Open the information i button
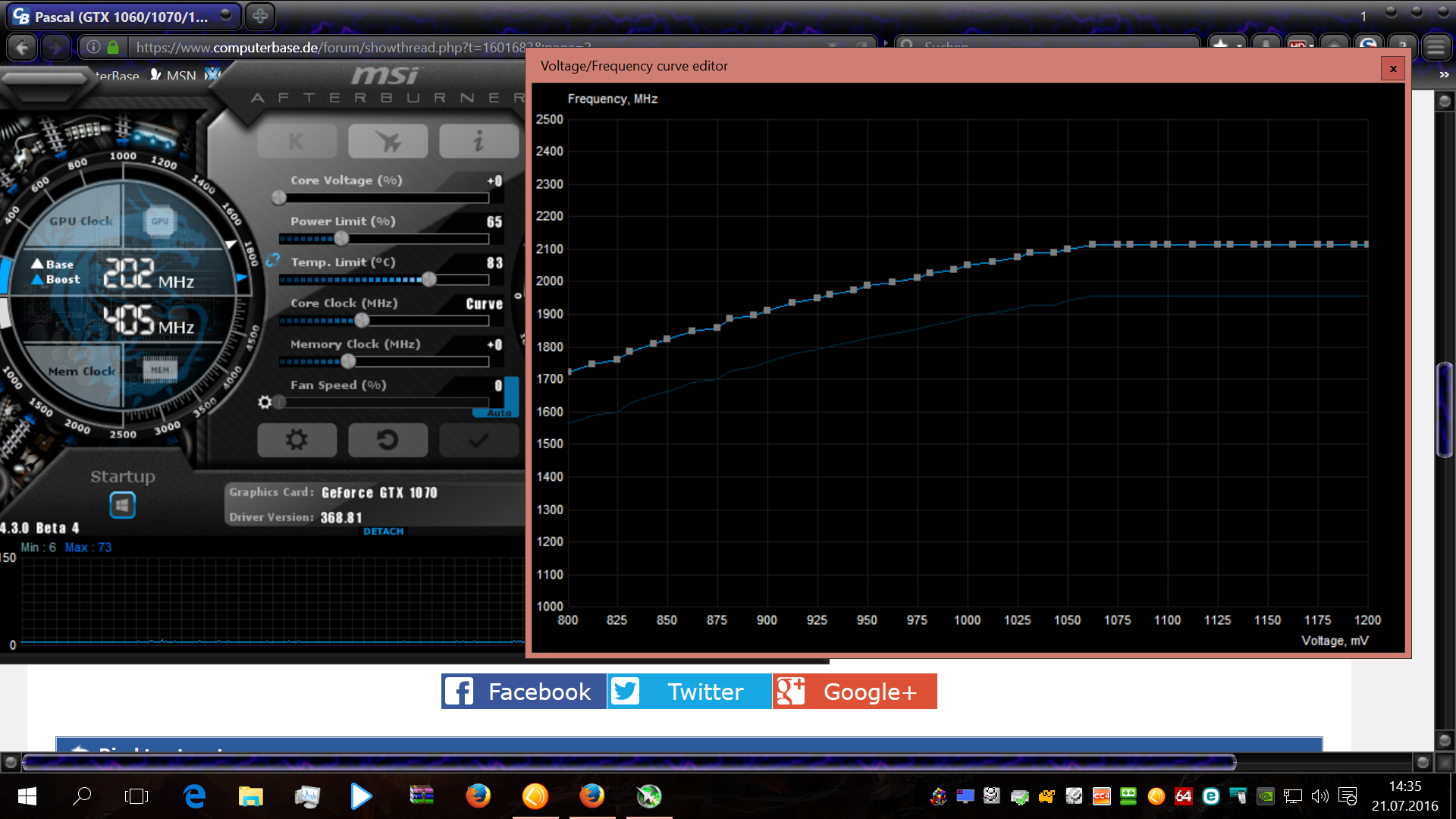The image size is (1456, 819). 478,141
